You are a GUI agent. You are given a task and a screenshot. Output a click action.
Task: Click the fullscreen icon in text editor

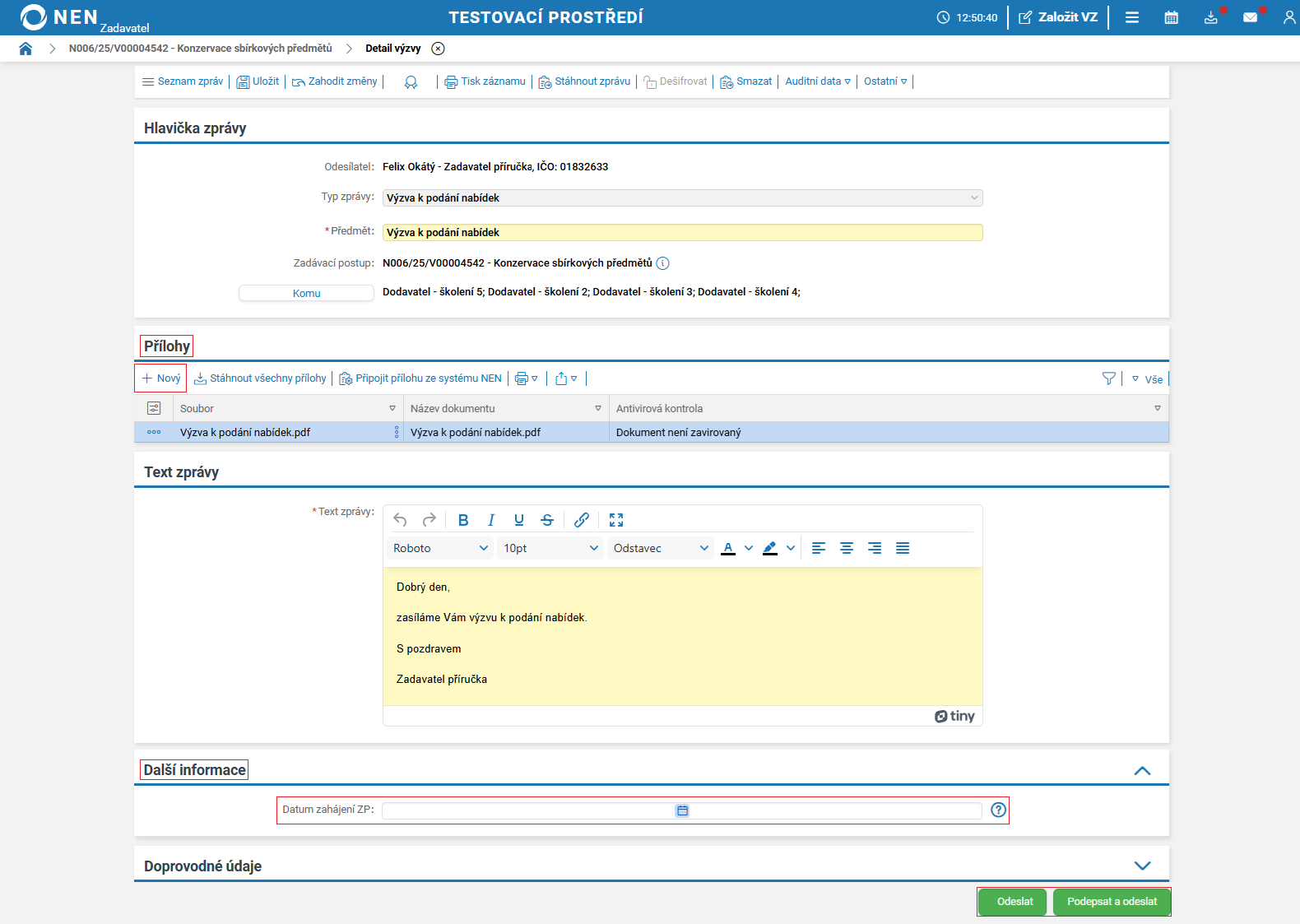(x=616, y=520)
